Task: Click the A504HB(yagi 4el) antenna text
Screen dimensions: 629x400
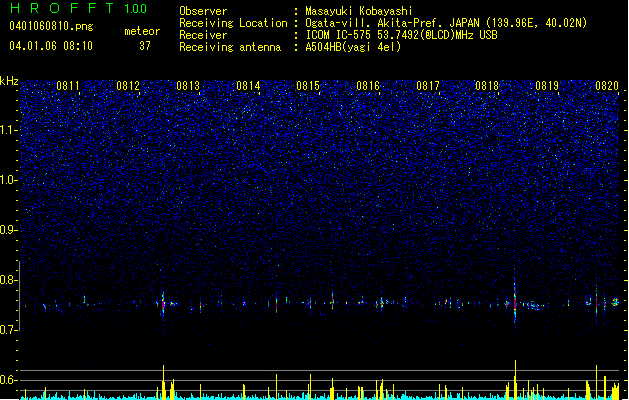Action: click(353, 47)
